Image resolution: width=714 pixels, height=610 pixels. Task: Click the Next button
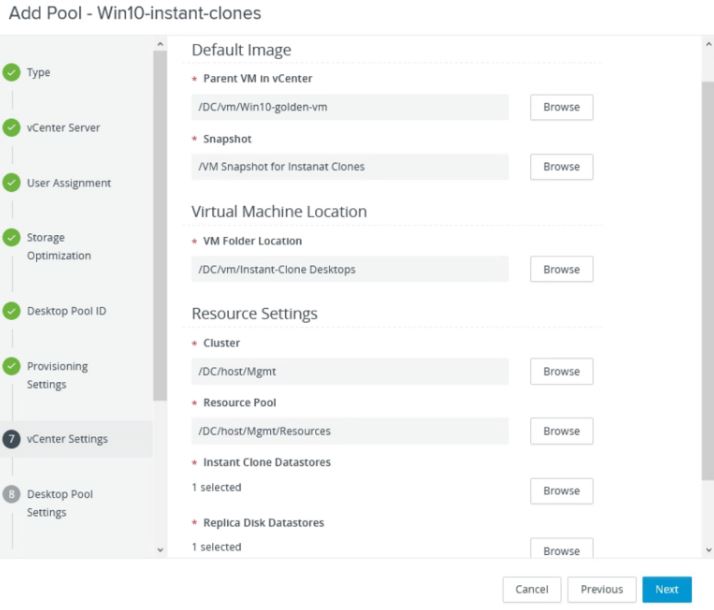pyautogui.click(x=667, y=590)
